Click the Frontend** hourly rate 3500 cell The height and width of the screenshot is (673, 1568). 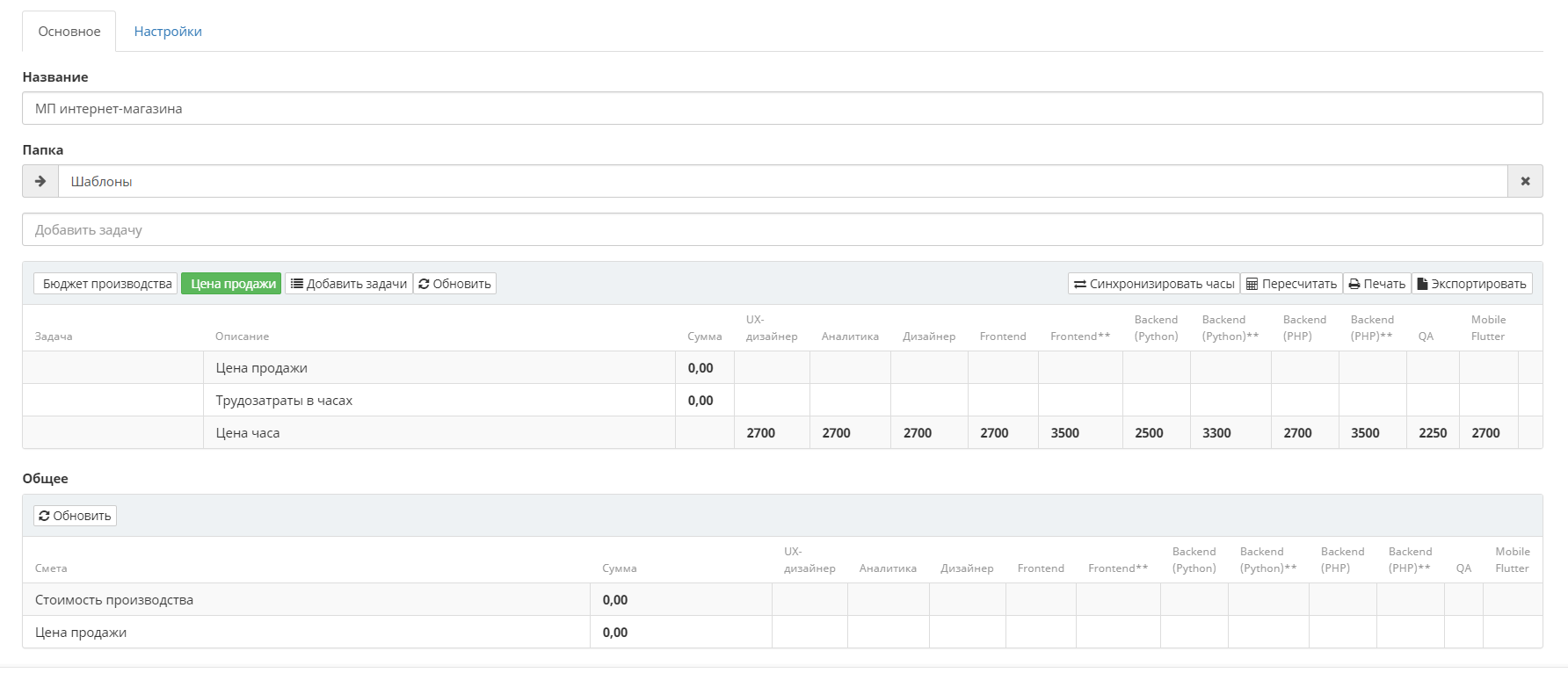click(x=1079, y=433)
